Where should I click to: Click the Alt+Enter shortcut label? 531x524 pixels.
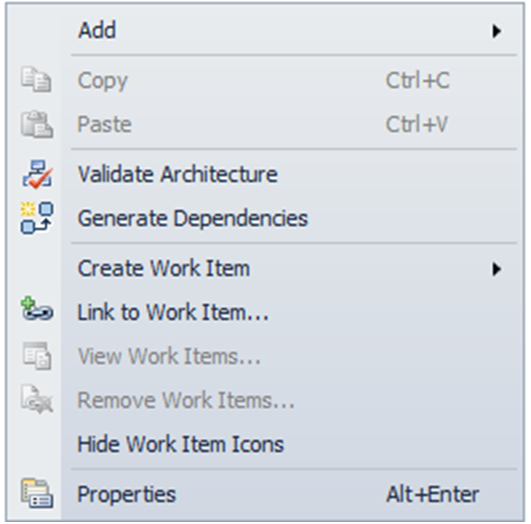click(x=432, y=494)
